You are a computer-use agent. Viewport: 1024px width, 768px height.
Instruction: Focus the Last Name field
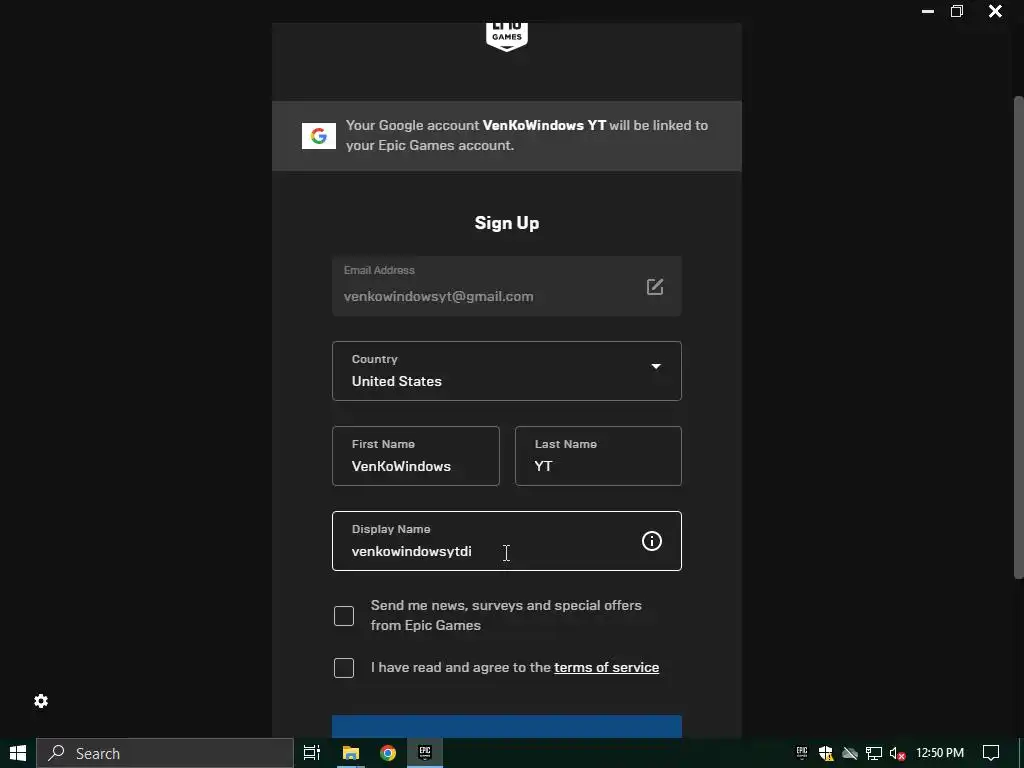(598, 456)
